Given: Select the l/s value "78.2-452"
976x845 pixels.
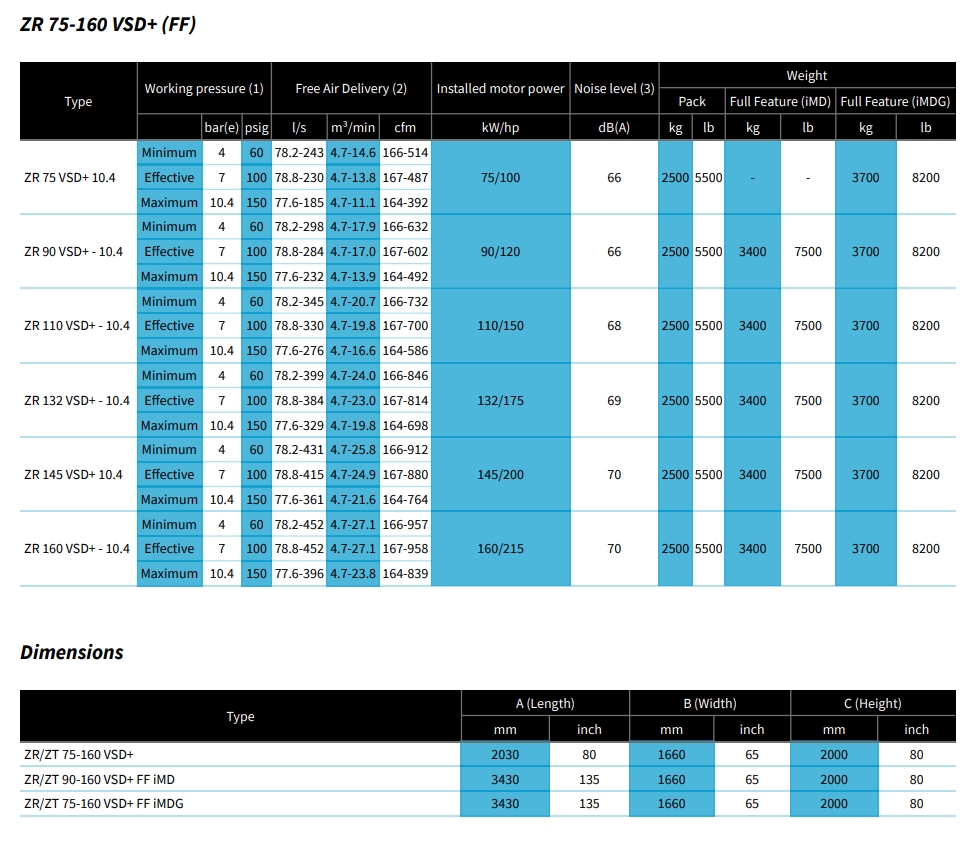Looking at the screenshot, I should [x=299, y=525].
